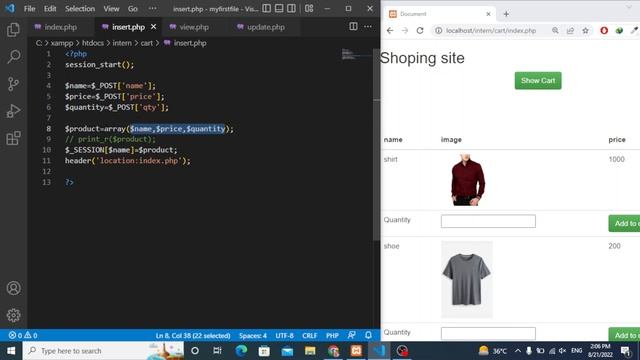
Task: Open the View menu
Action: coord(111,9)
